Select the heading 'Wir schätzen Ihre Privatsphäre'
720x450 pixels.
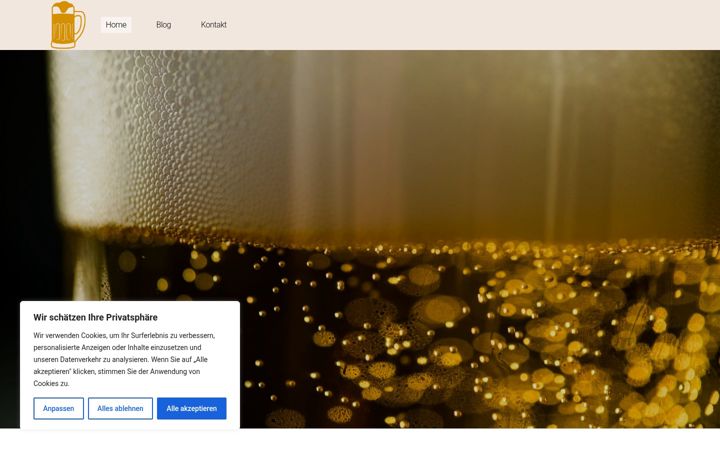point(96,317)
